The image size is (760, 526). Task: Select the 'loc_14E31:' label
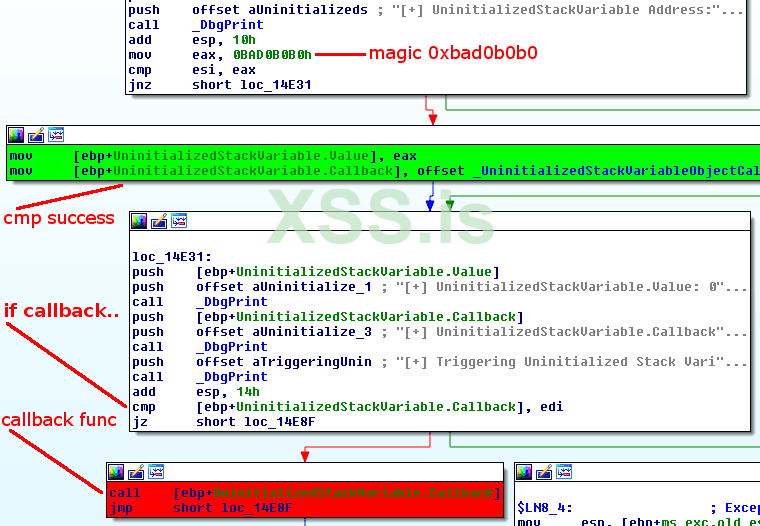click(x=172, y=256)
